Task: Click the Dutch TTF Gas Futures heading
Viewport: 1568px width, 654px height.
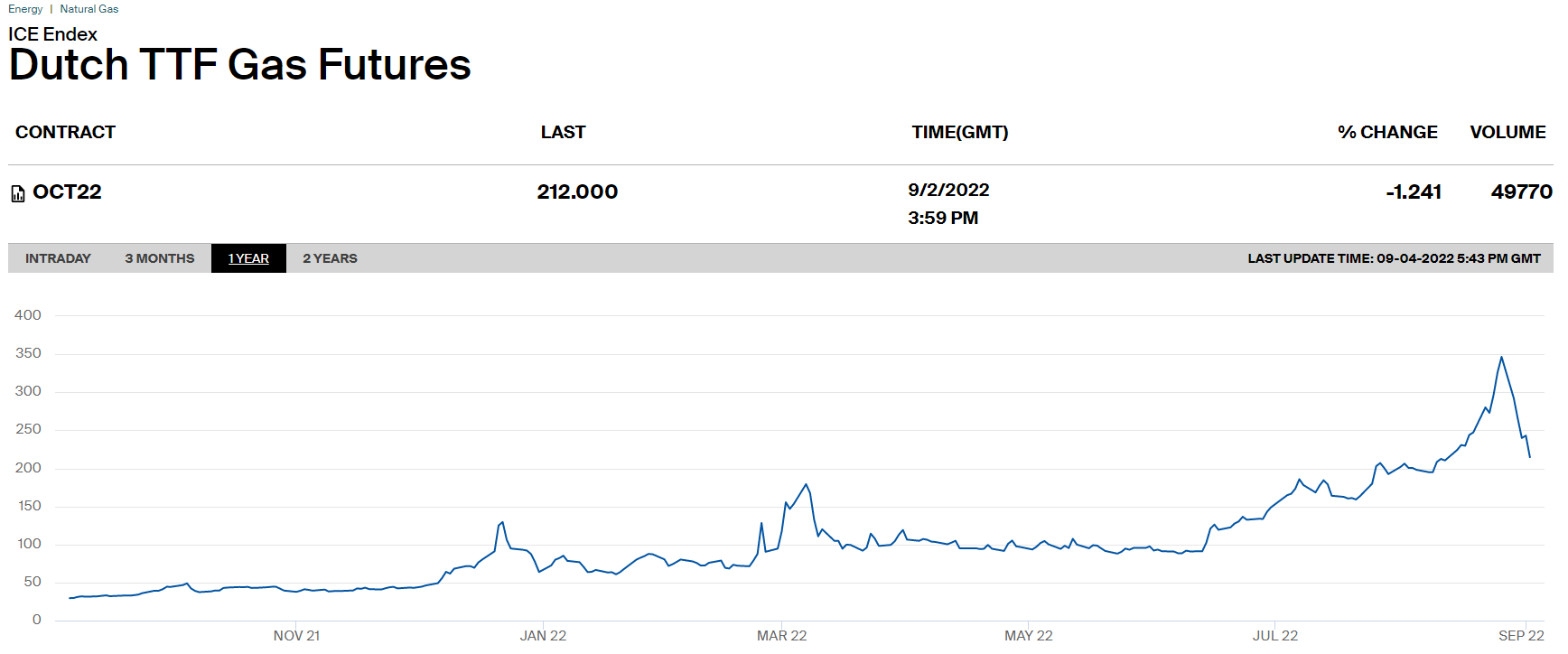Action: pos(239,65)
